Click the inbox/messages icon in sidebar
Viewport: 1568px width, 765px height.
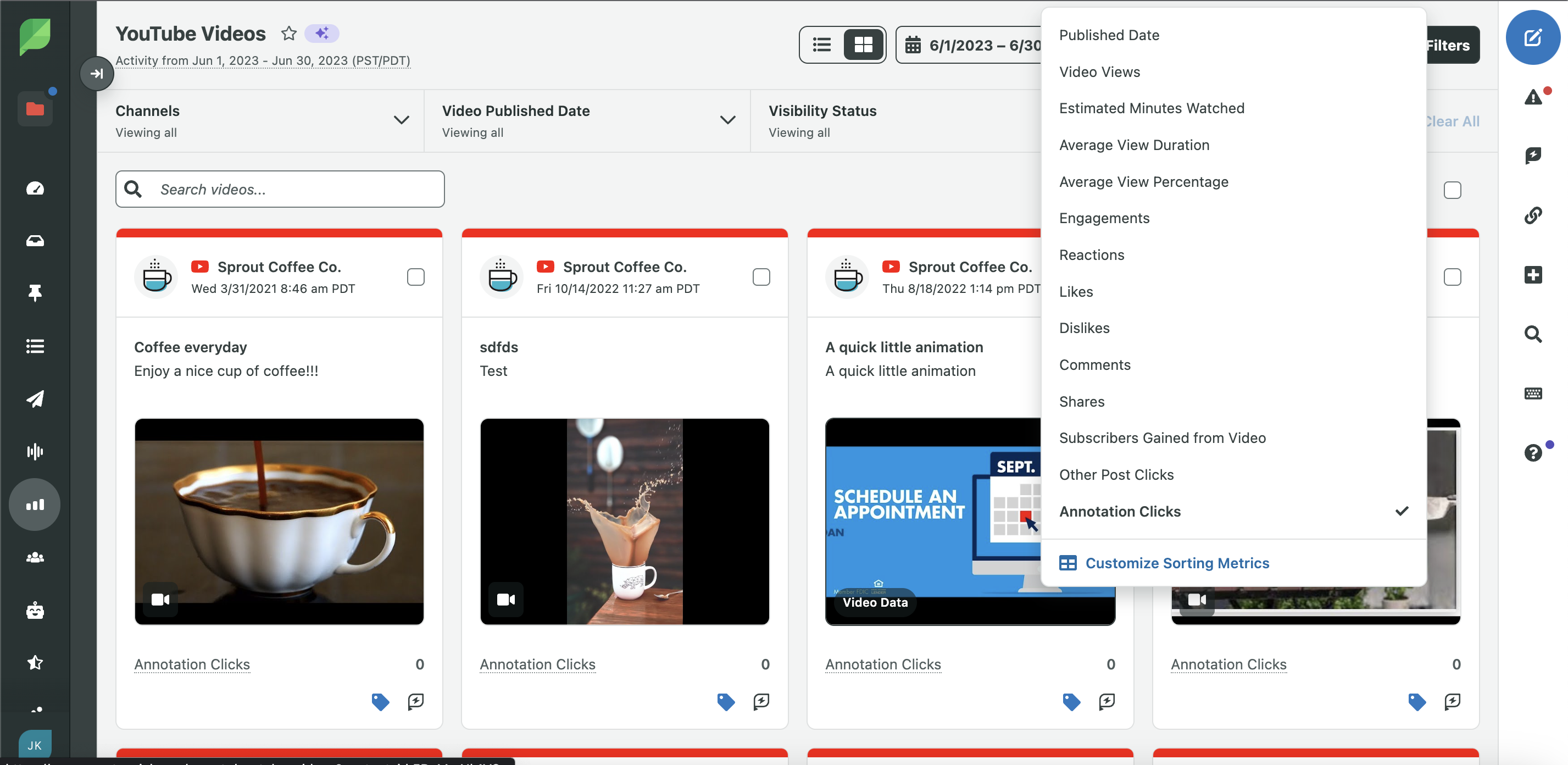[x=35, y=240]
